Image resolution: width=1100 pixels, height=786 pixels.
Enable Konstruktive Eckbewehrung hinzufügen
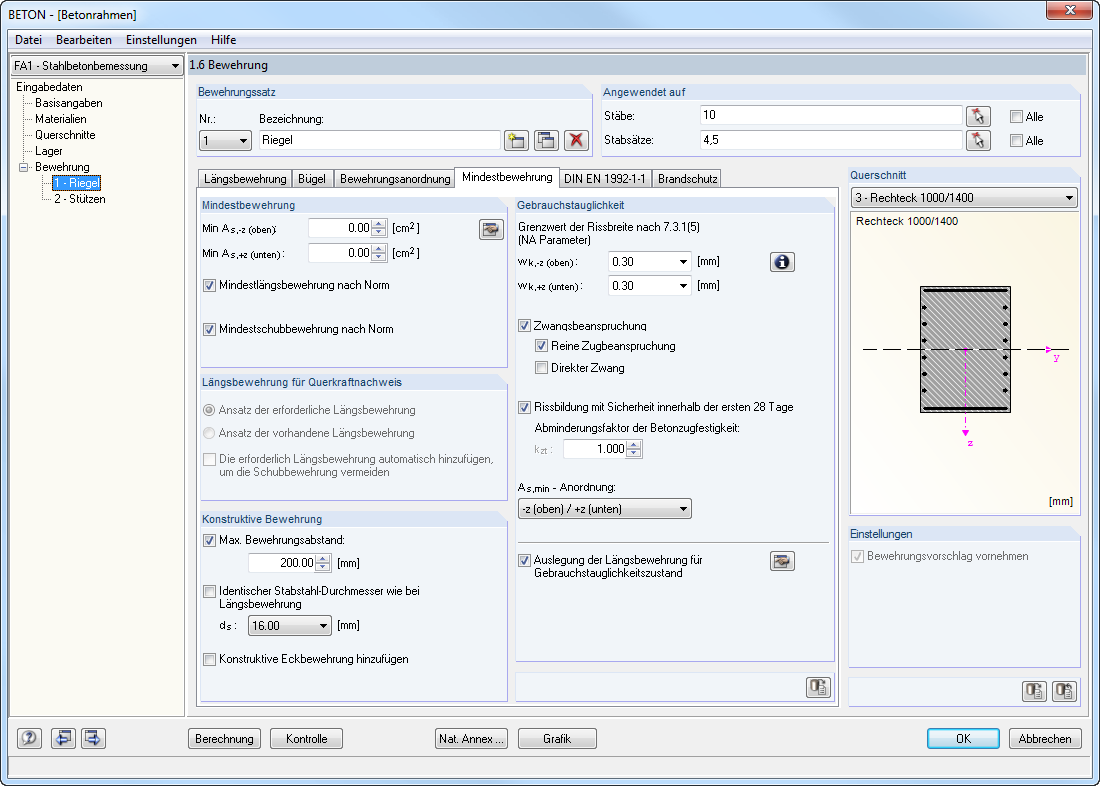click(209, 659)
